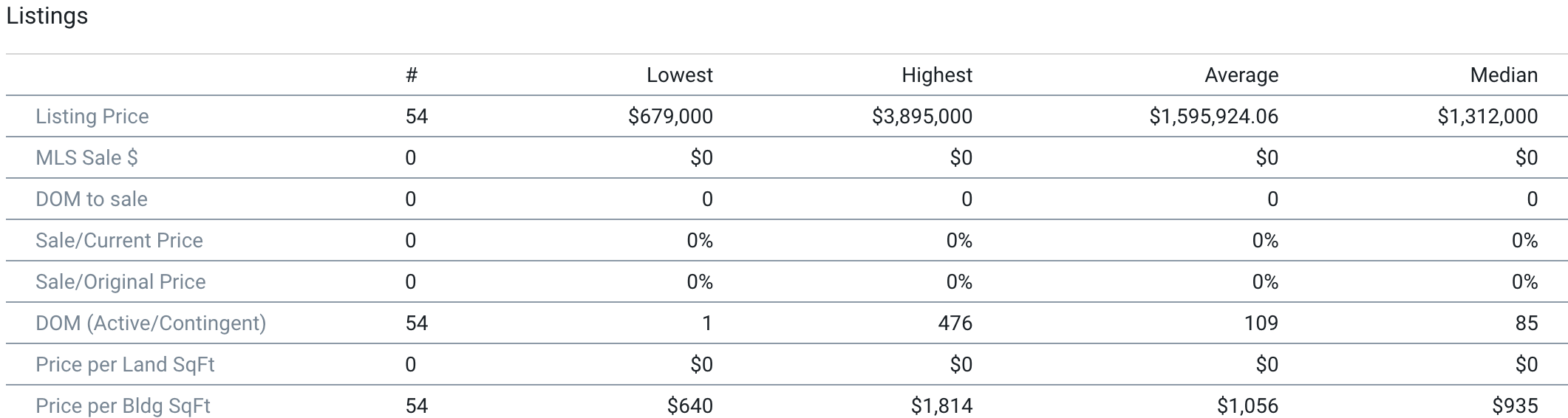Click the DOM to sale row label
1568x418 pixels.
(x=92, y=199)
